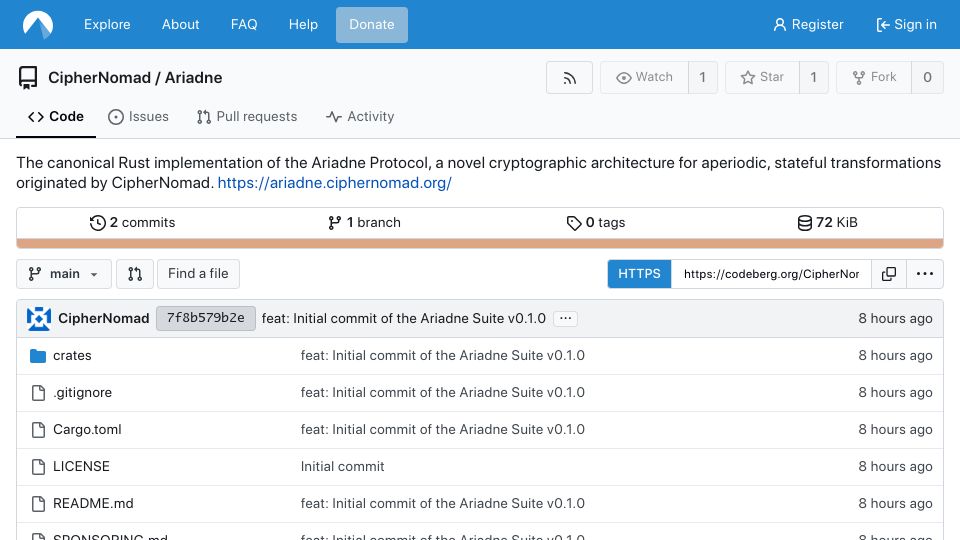Open the CipherNomad author link in commit row
Image resolution: width=960 pixels, height=540 pixels.
point(103,318)
